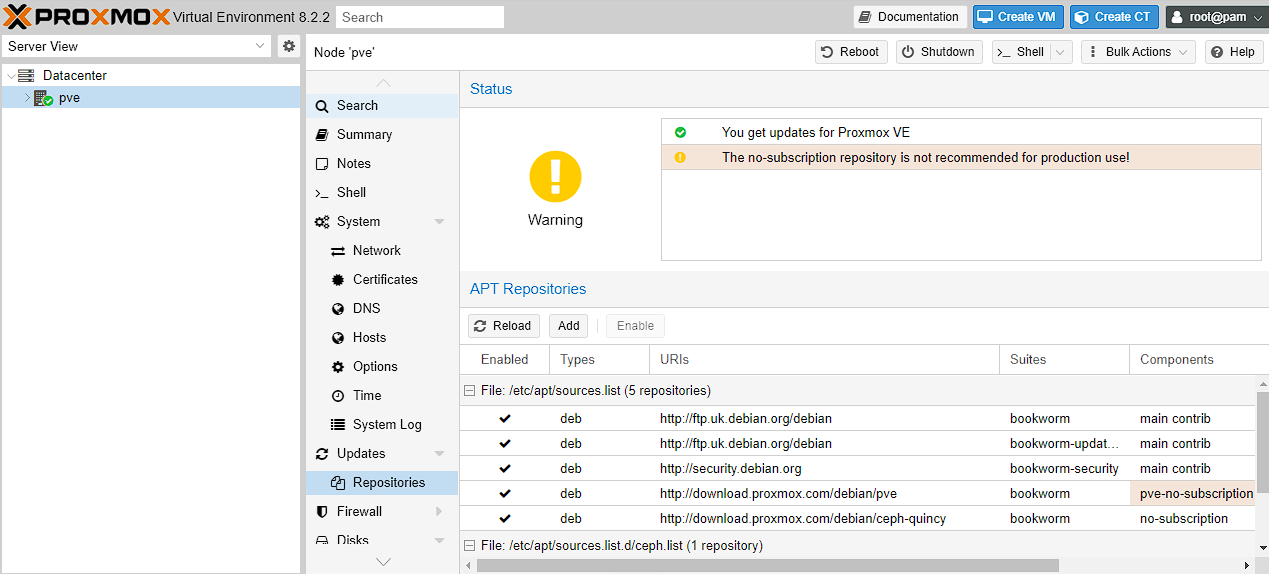The height and width of the screenshot is (574, 1269).
Task: Click the gear icon beside Server View
Action: (289, 46)
